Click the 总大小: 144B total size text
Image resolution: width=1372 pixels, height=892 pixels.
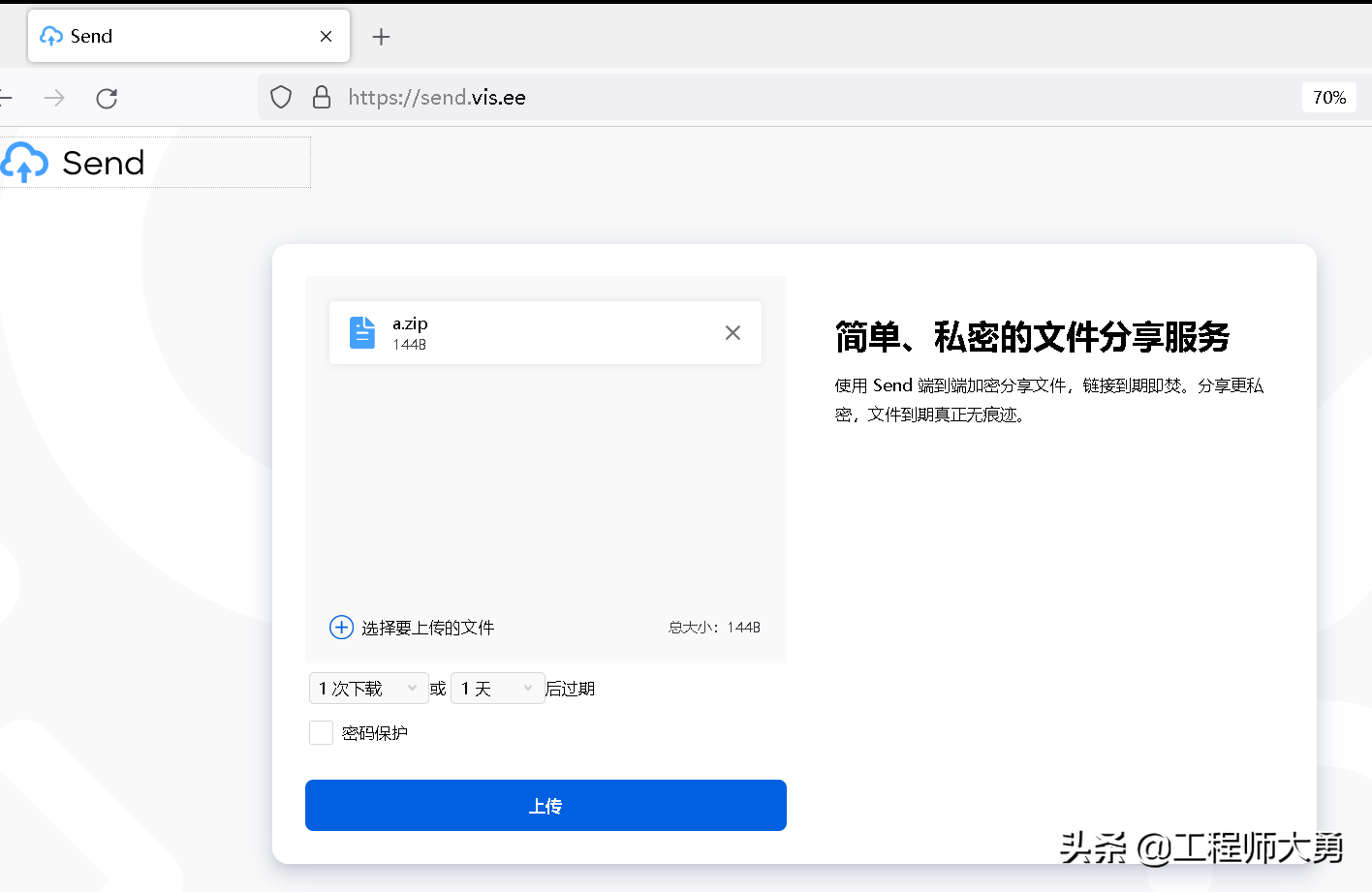pos(714,628)
